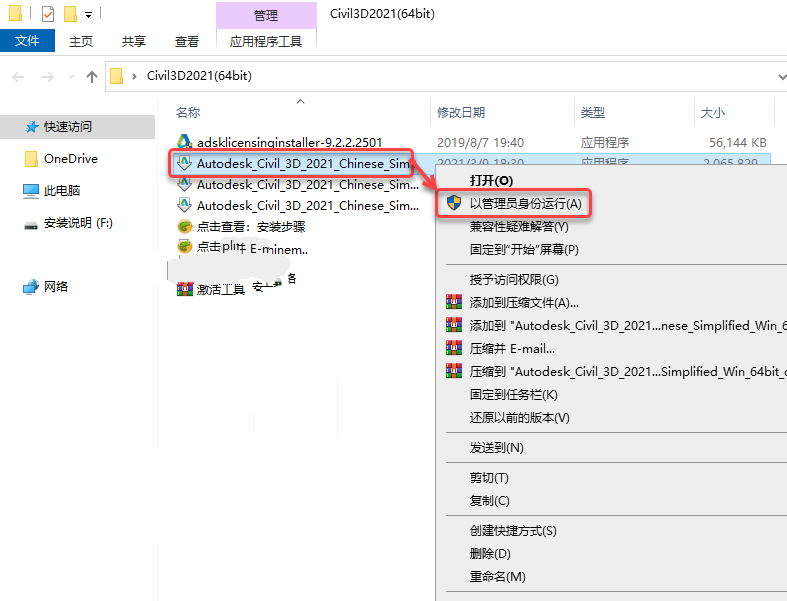Click the new folder icon in title bar
This screenshot has height=601, width=787.
tap(70, 14)
